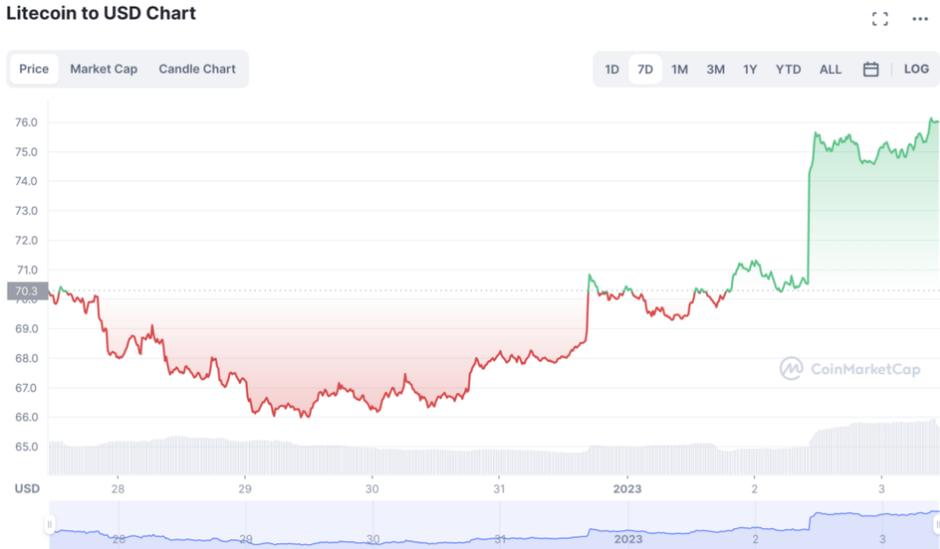
Task: Switch to the Candle Chart tab
Action: (x=197, y=69)
